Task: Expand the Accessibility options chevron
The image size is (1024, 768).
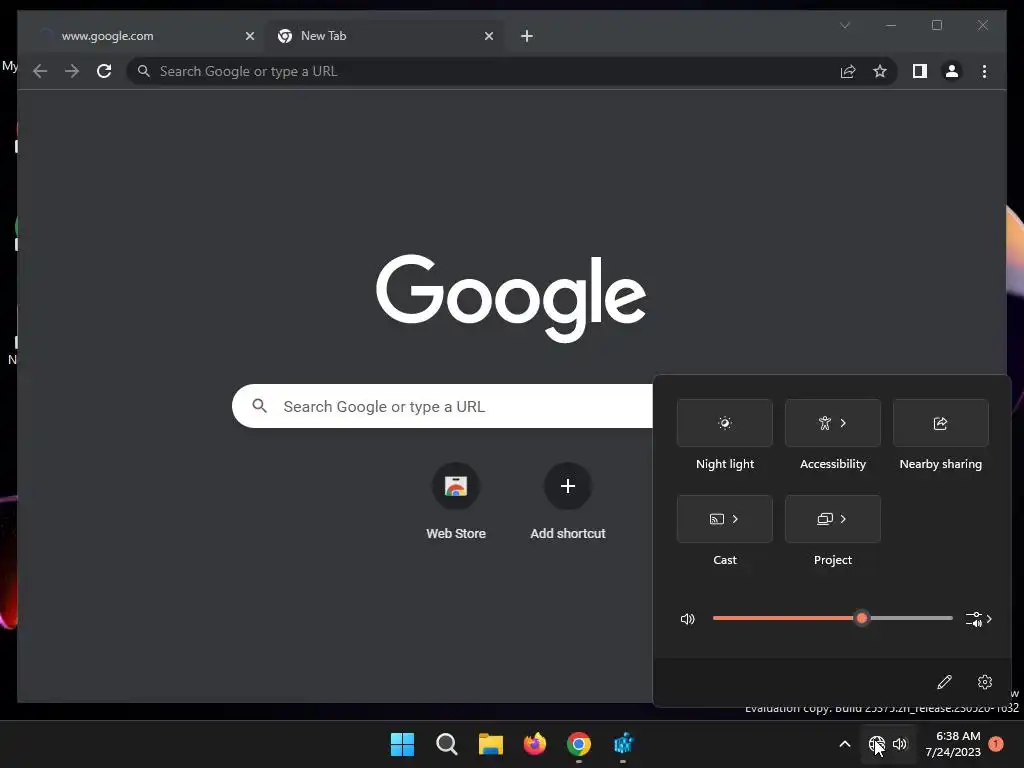Action: click(x=843, y=423)
